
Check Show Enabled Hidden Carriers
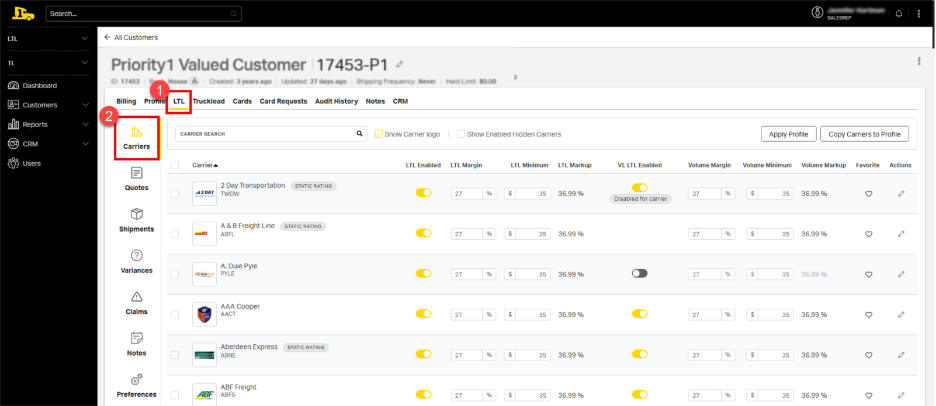pos(461,134)
